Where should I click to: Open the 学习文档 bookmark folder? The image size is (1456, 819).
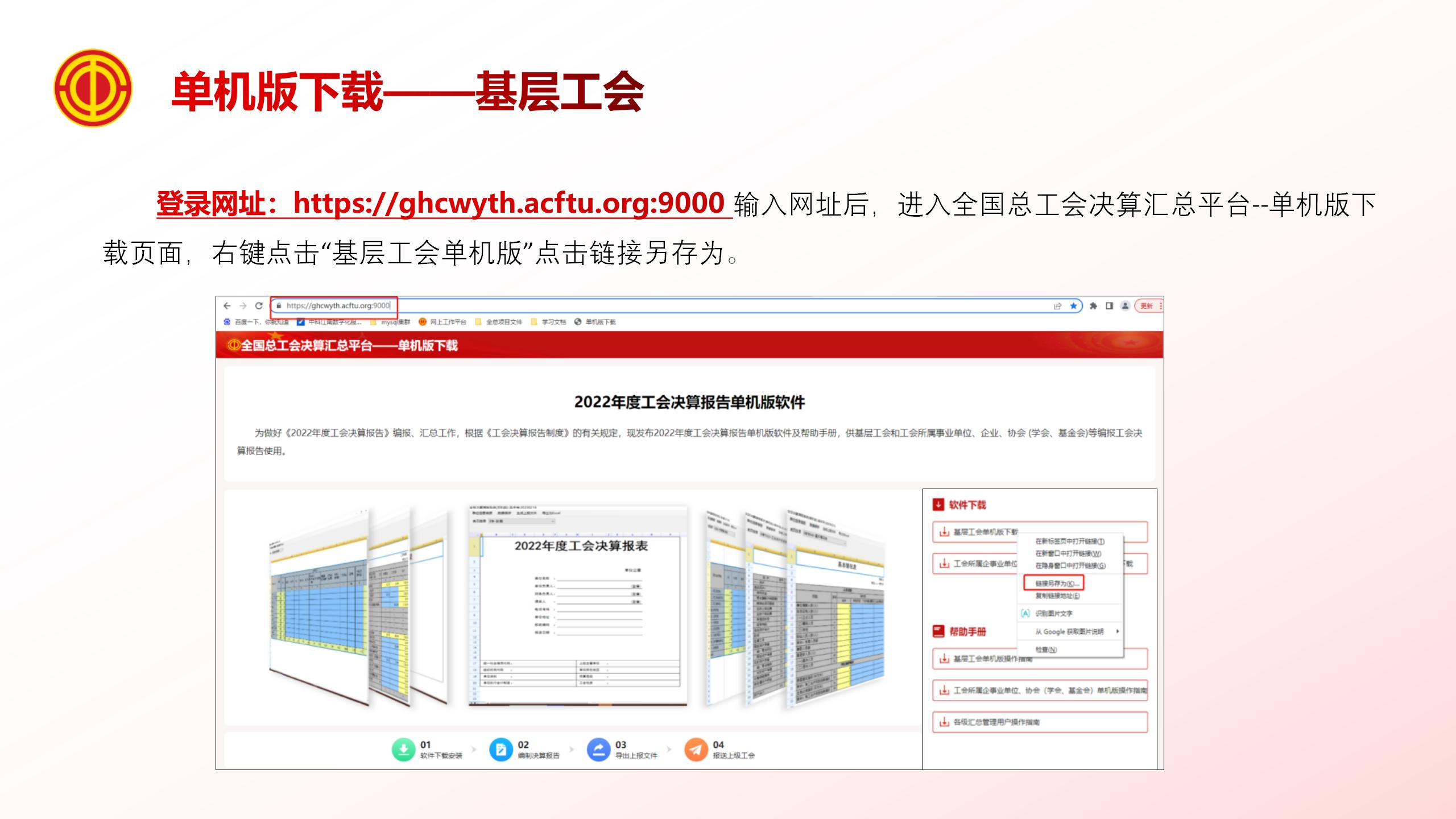(549, 322)
